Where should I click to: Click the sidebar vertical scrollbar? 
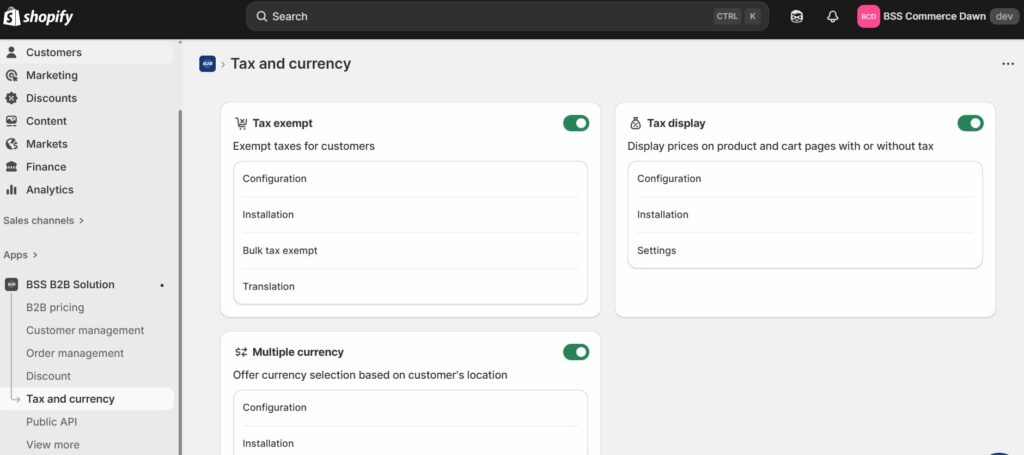pos(180,281)
